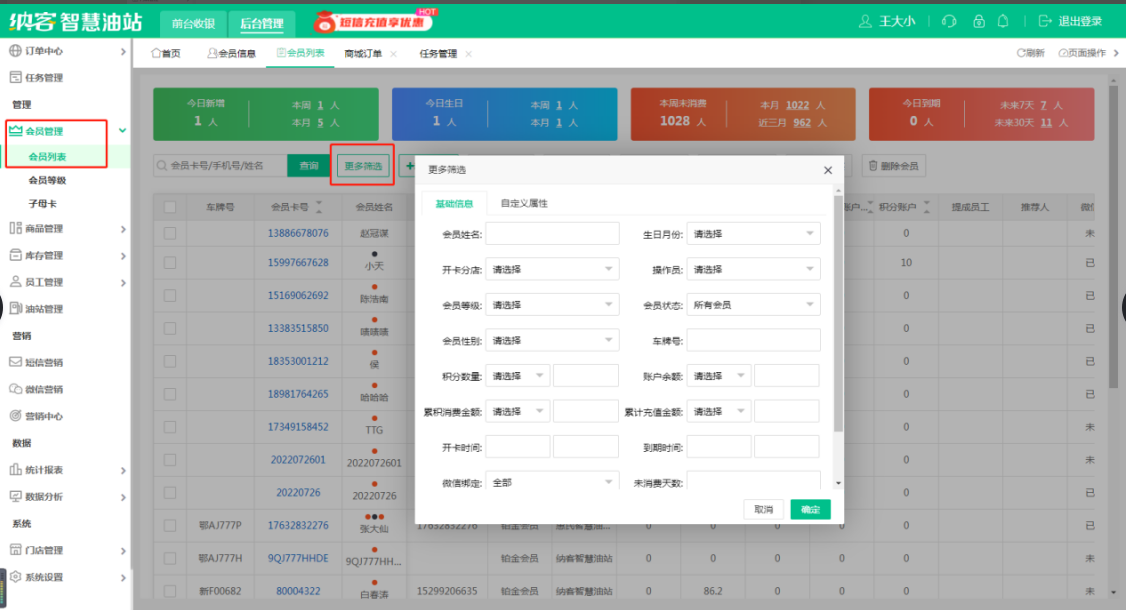Sort by the 会员卡号 column sort arrows
This screenshot has width=1126, height=610.
tap(319, 207)
